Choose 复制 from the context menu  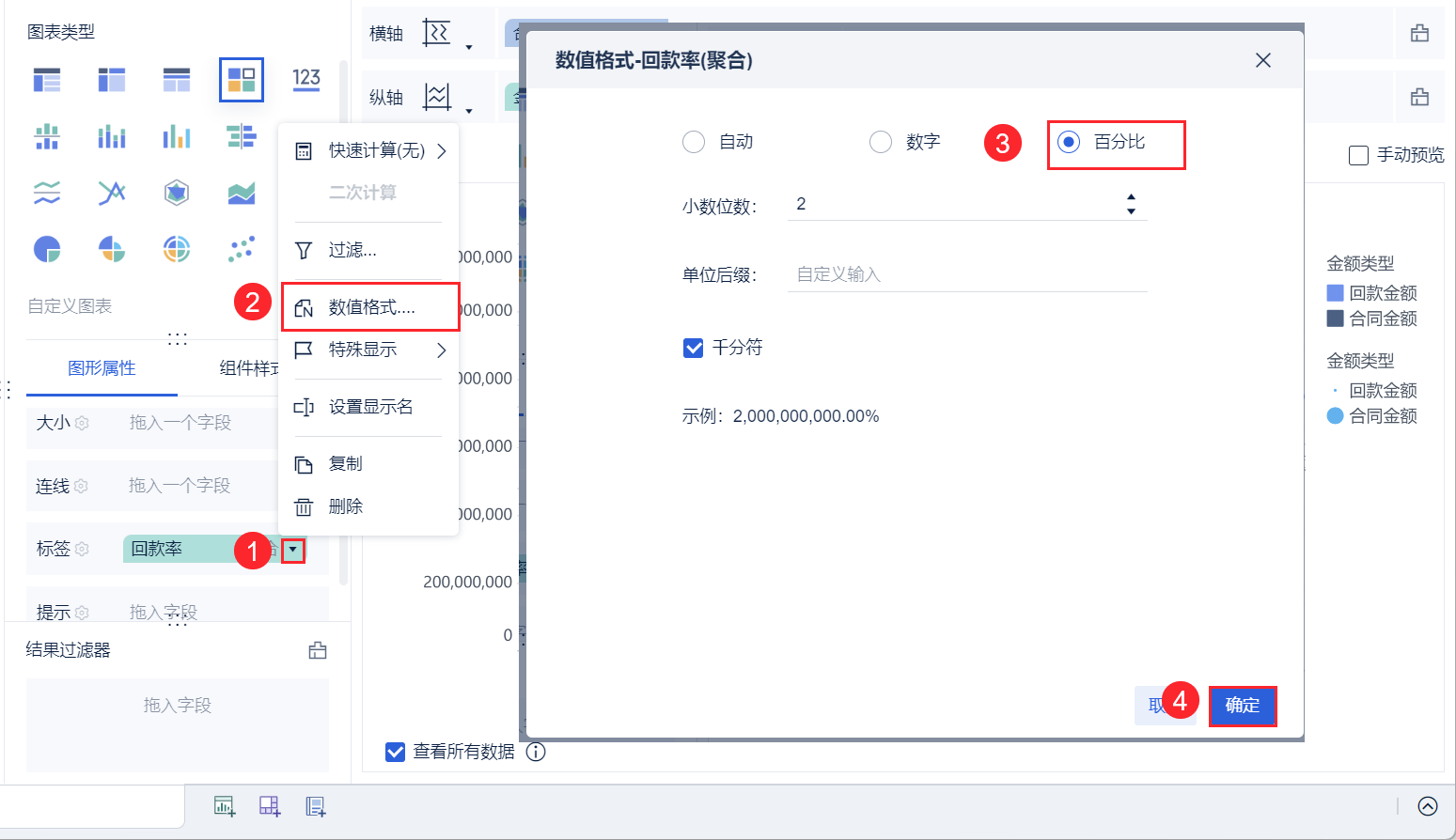pyautogui.click(x=369, y=464)
